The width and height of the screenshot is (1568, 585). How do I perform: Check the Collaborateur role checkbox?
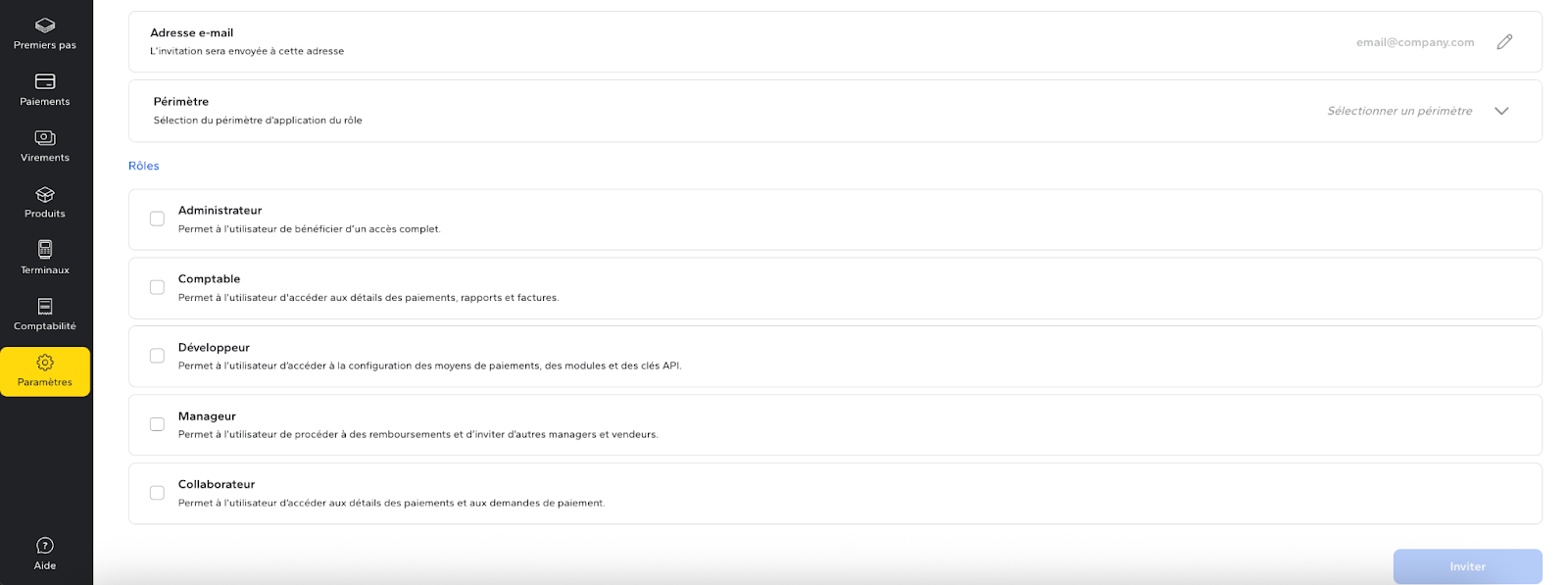point(157,493)
